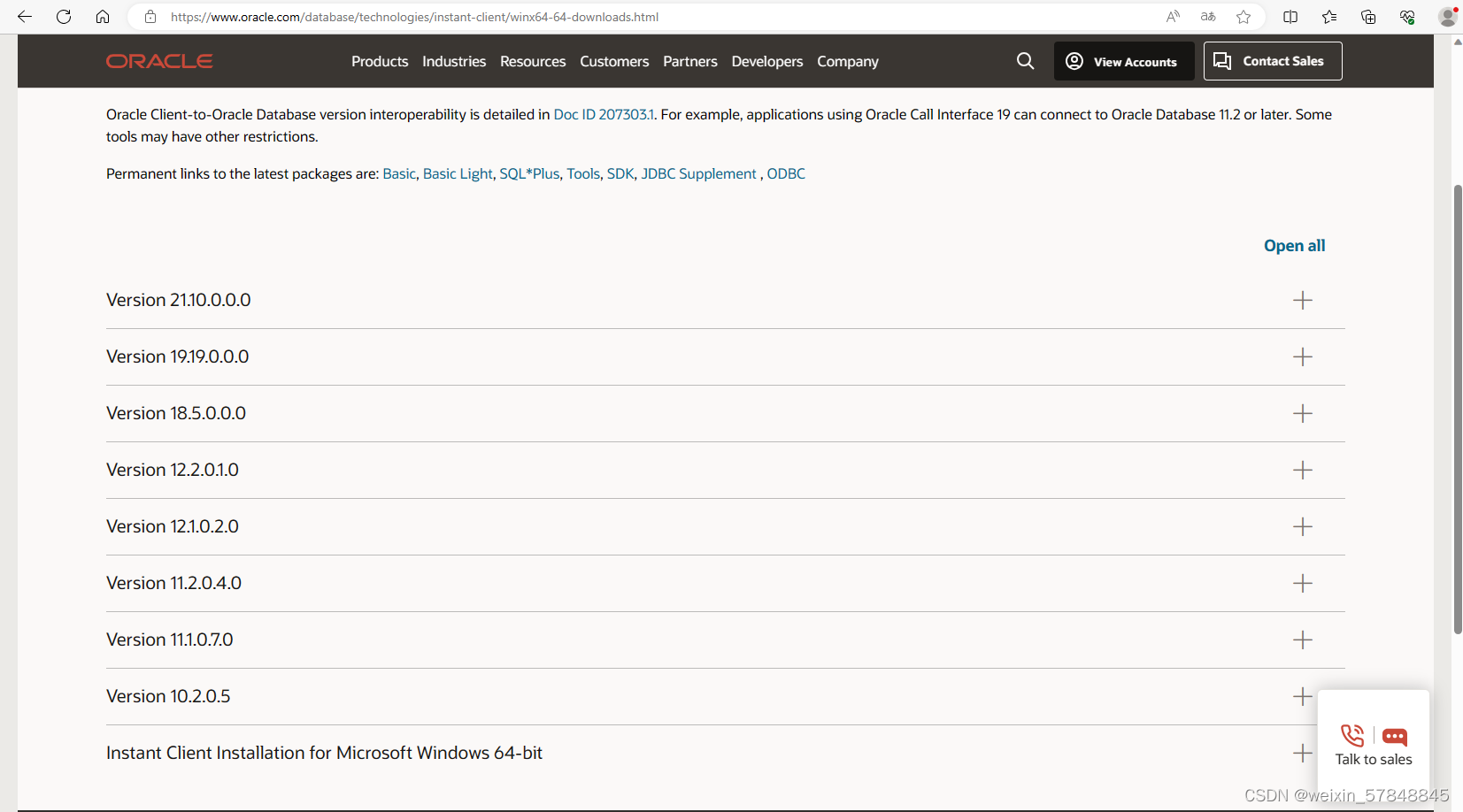
Task: Open the Talk to sales phone icon
Action: [x=1351, y=735]
